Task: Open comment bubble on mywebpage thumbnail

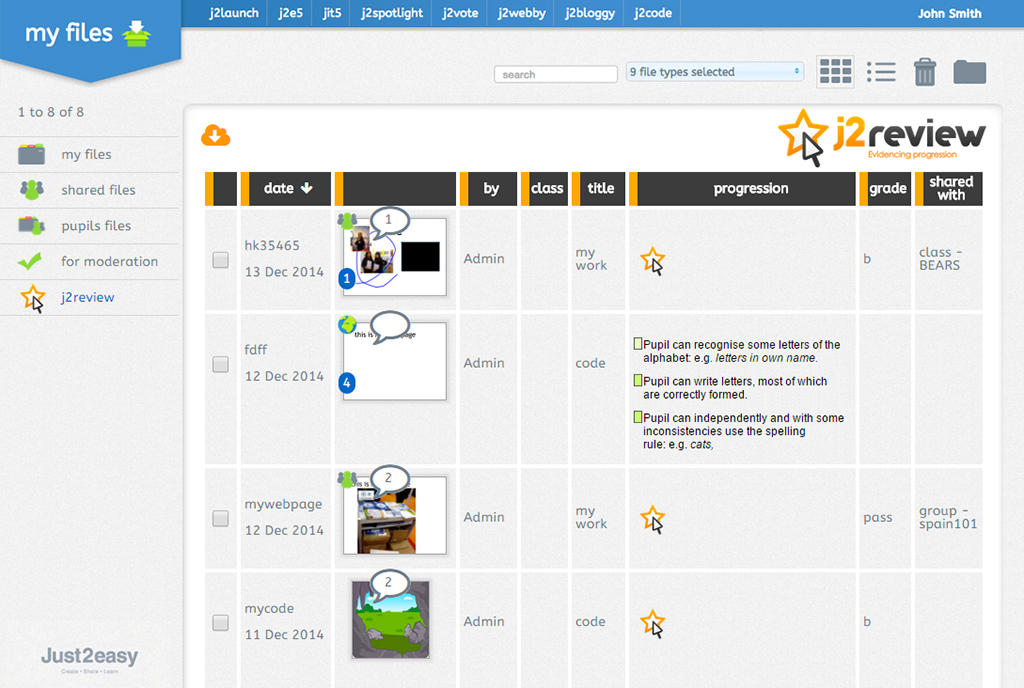Action: point(389,478)
